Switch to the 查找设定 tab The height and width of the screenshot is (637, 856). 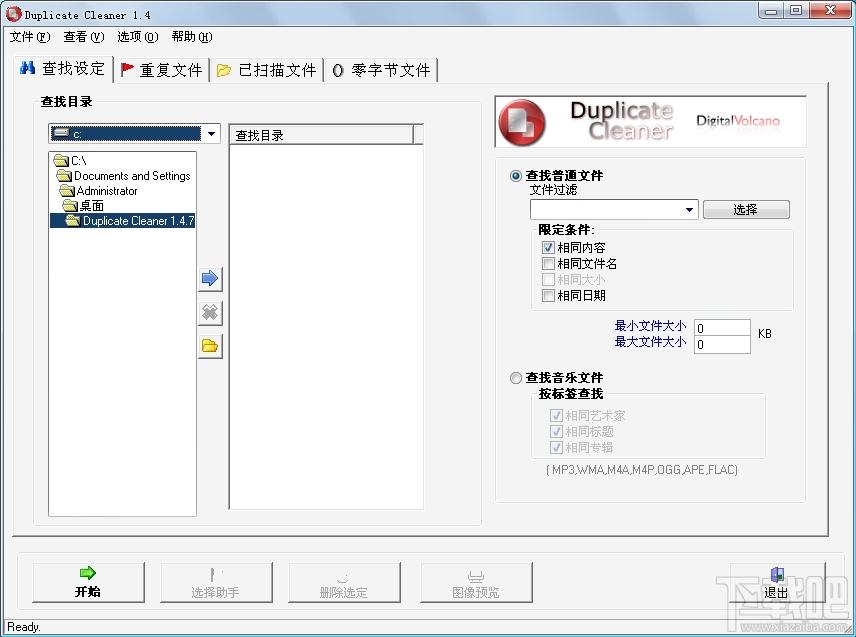pos(63,69)
